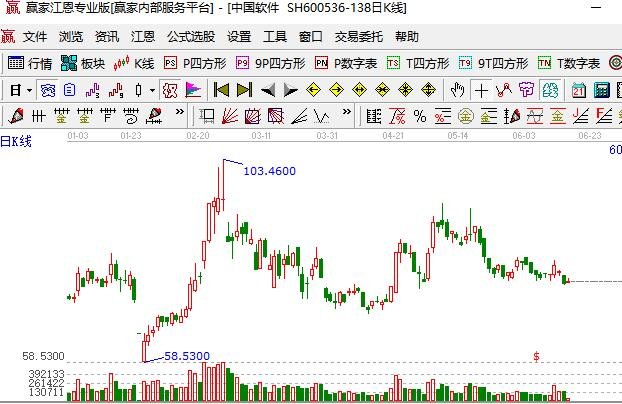Click the yellow diamond left-arrow icon
Image resolution: width=622 pixels, height=404 pixels.
coord(313,90)
